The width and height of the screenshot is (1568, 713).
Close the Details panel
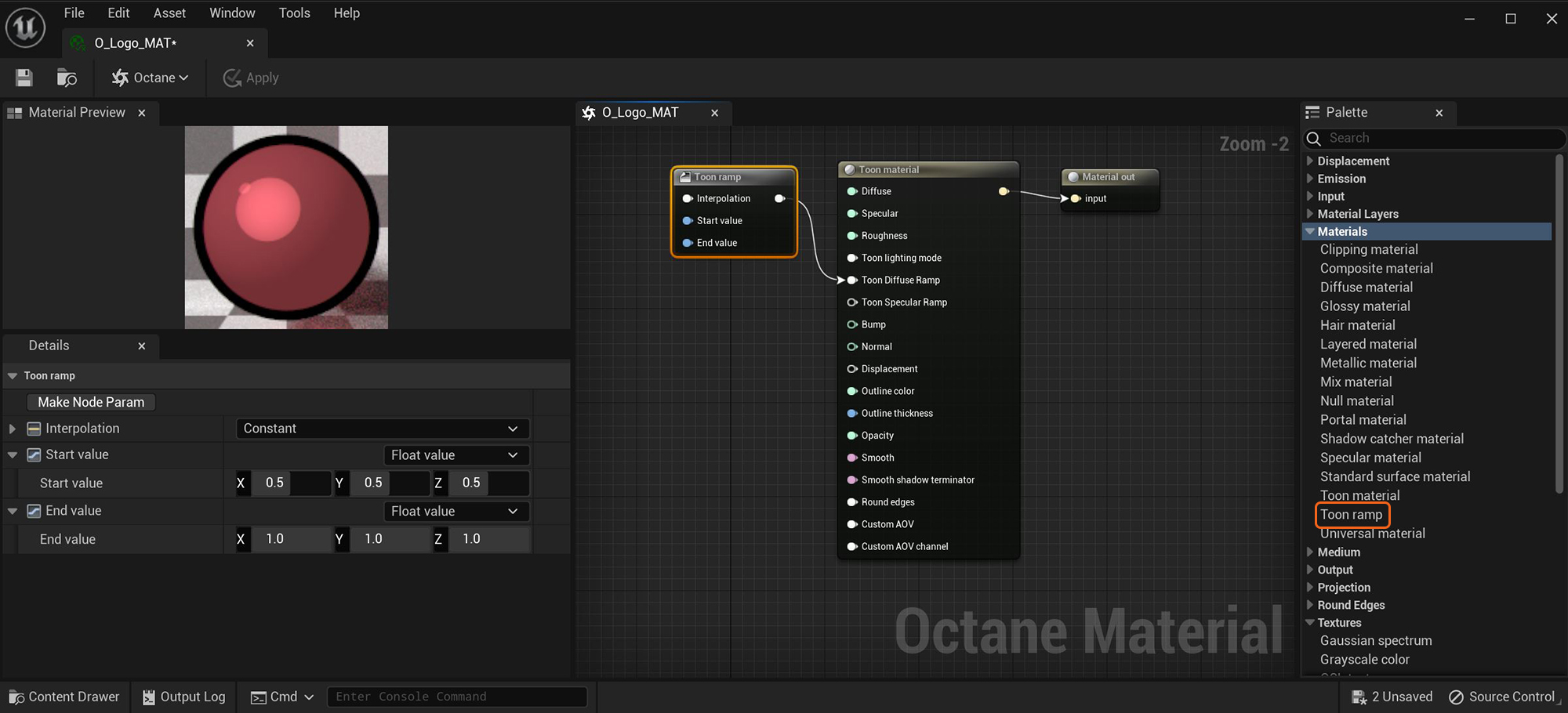tap(142, 346)
